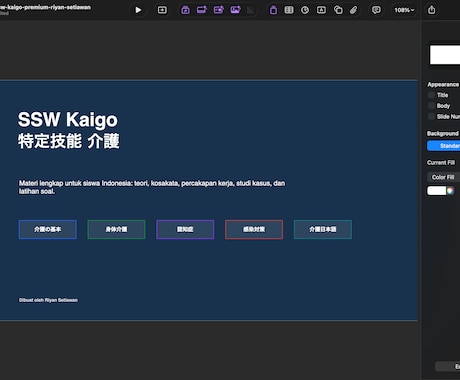460x380 pixels.
Task: Select the Japanese subtitle "特定技能 介護"
Action: (69, 141)
